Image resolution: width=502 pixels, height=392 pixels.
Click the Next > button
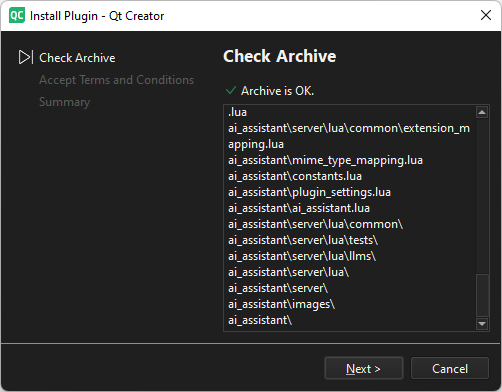click(x=364, y=368)
